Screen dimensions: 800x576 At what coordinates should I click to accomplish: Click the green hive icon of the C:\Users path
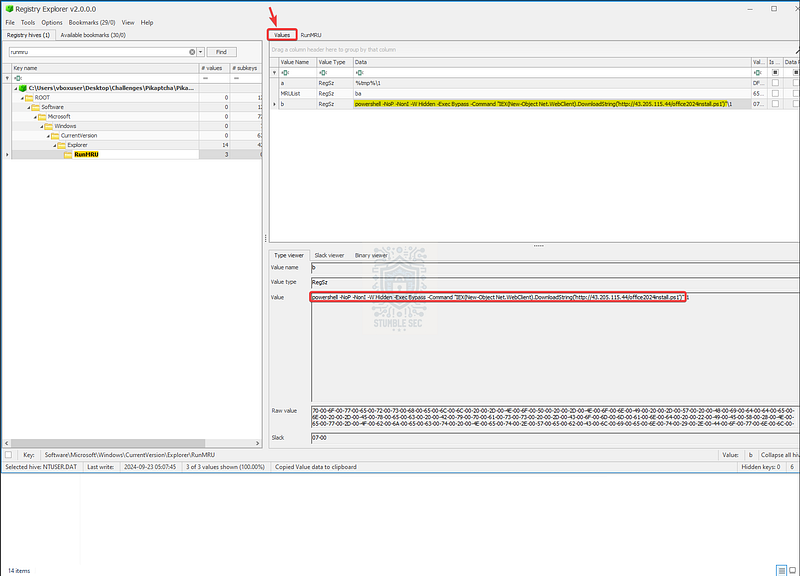[23, 88]
